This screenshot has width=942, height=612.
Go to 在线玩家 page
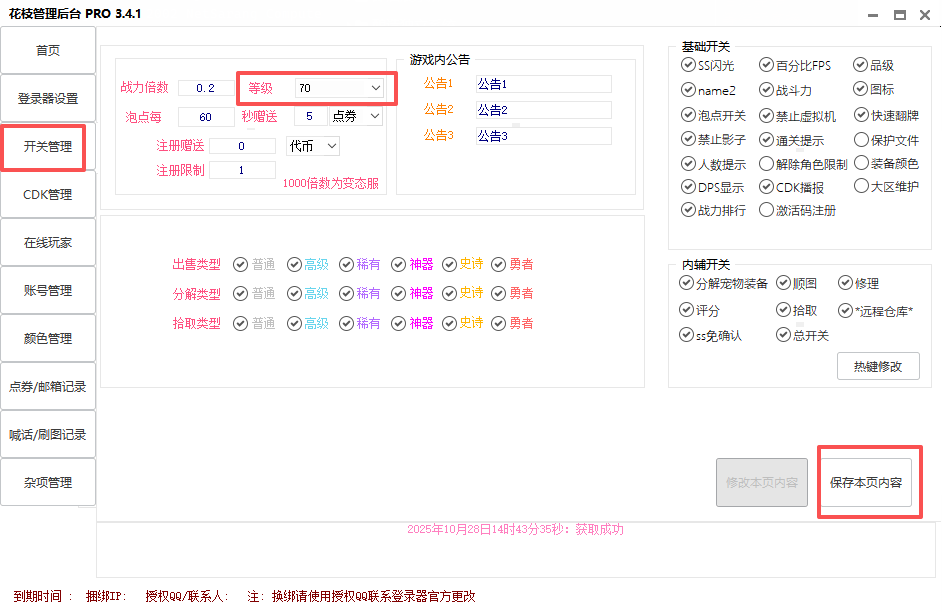(48, 243)
